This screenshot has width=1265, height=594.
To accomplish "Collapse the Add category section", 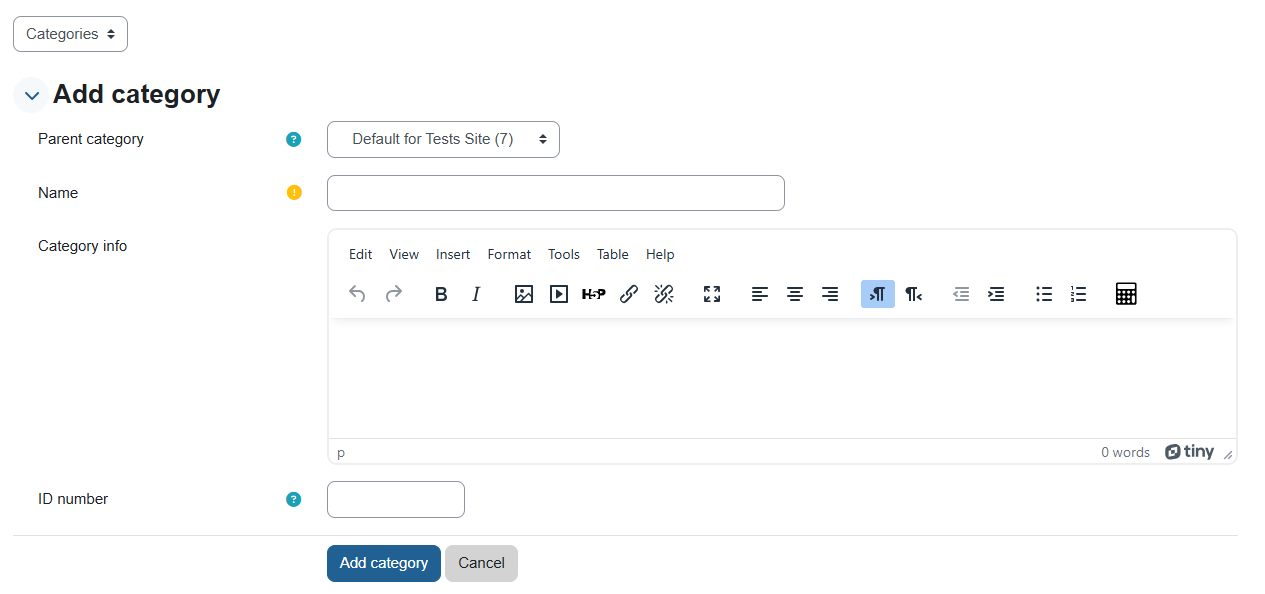I will (x=31, y=95).
